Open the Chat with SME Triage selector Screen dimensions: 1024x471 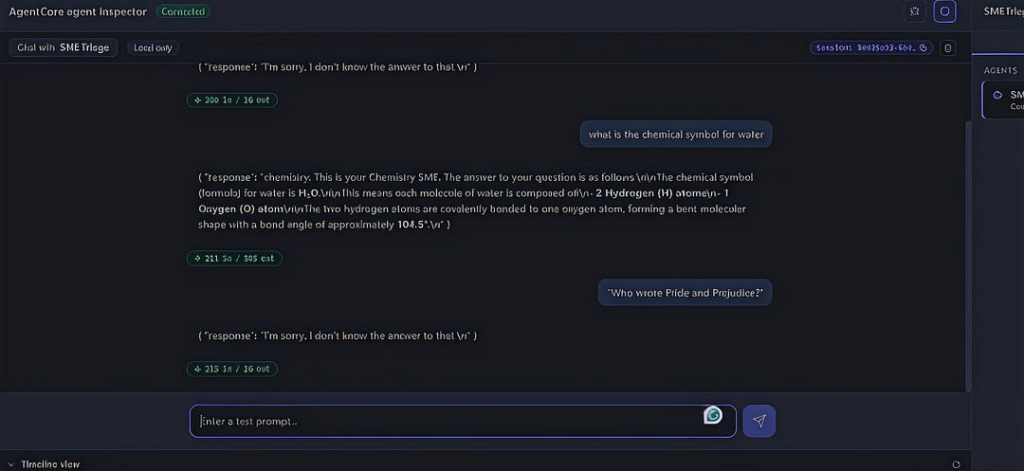[63, 48]
